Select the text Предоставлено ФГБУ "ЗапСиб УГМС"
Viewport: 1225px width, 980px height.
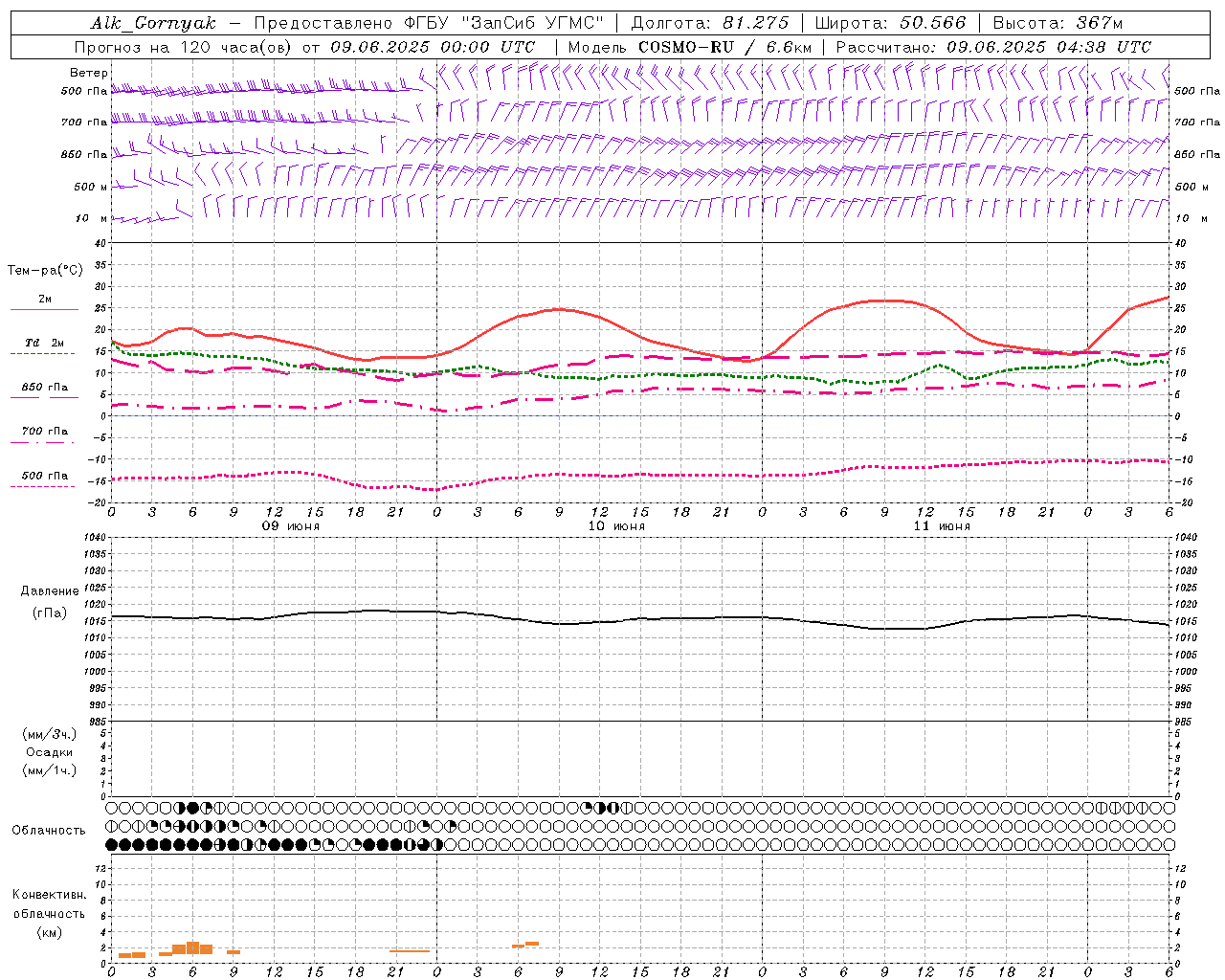coord(429,23)
